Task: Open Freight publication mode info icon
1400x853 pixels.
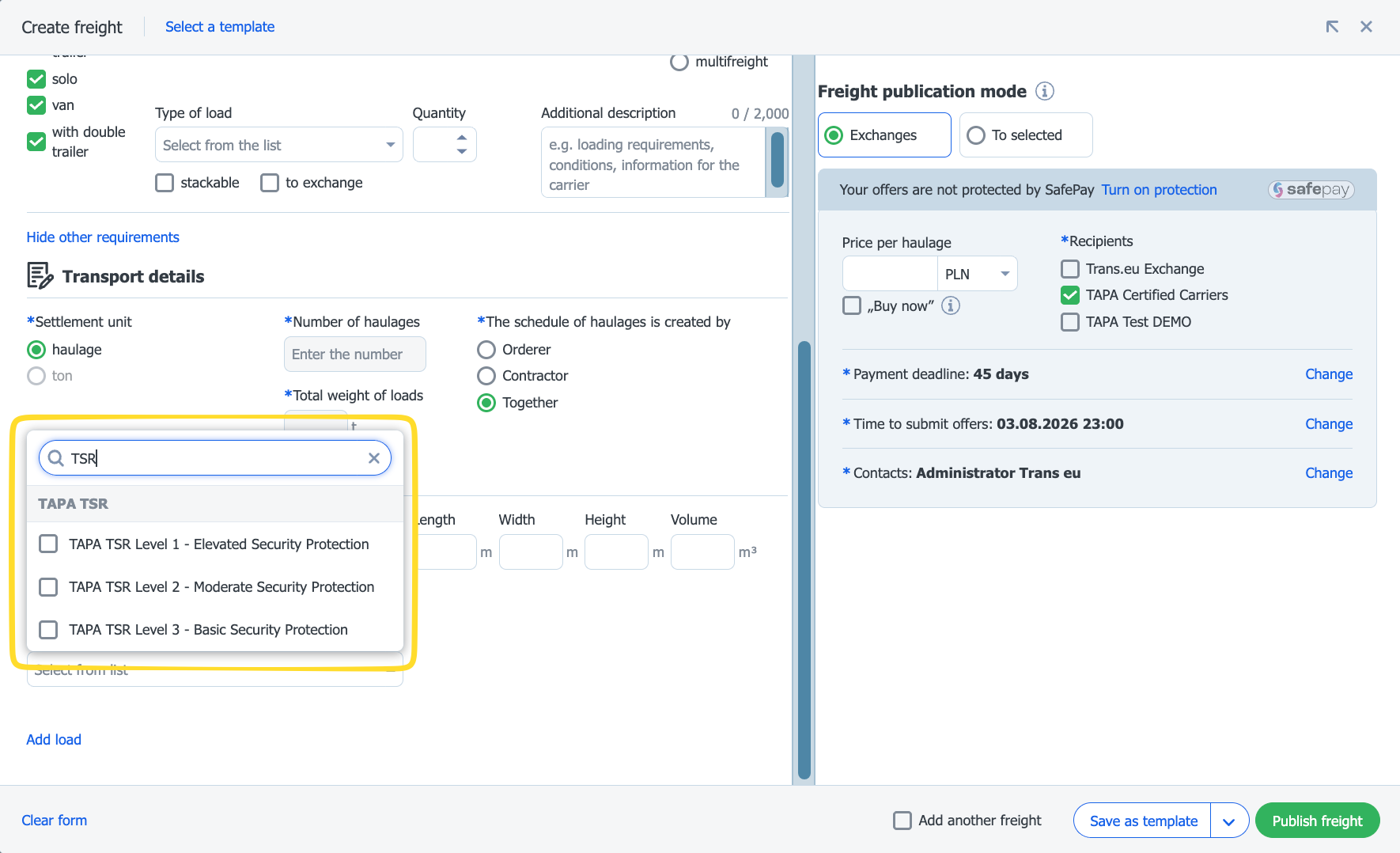Action: 1045,92
